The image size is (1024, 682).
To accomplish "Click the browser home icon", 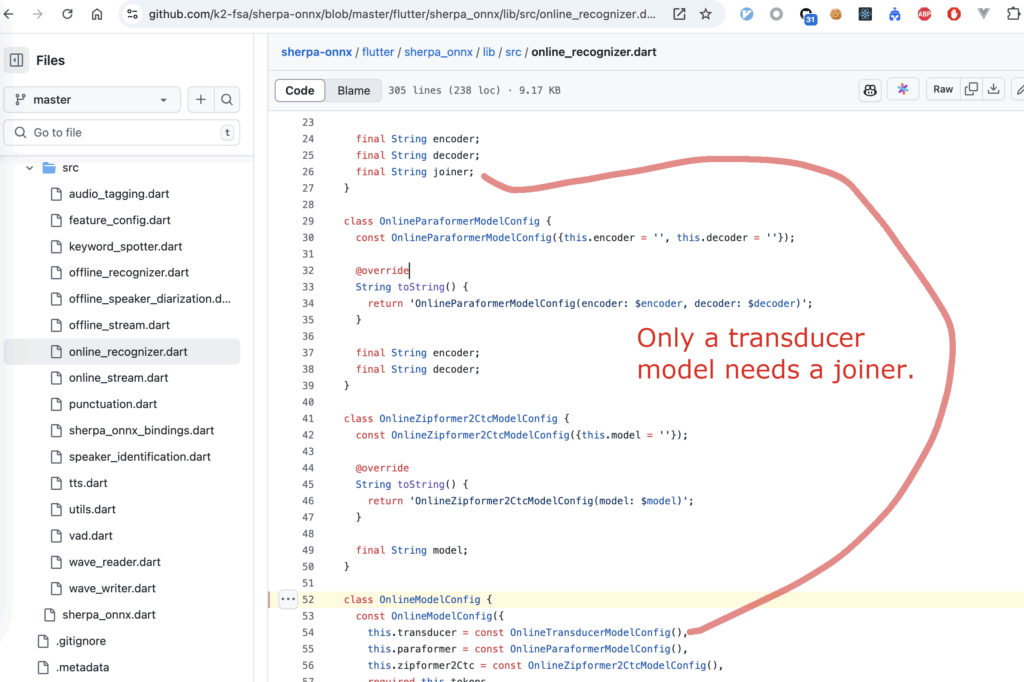I will coord(97,14).
